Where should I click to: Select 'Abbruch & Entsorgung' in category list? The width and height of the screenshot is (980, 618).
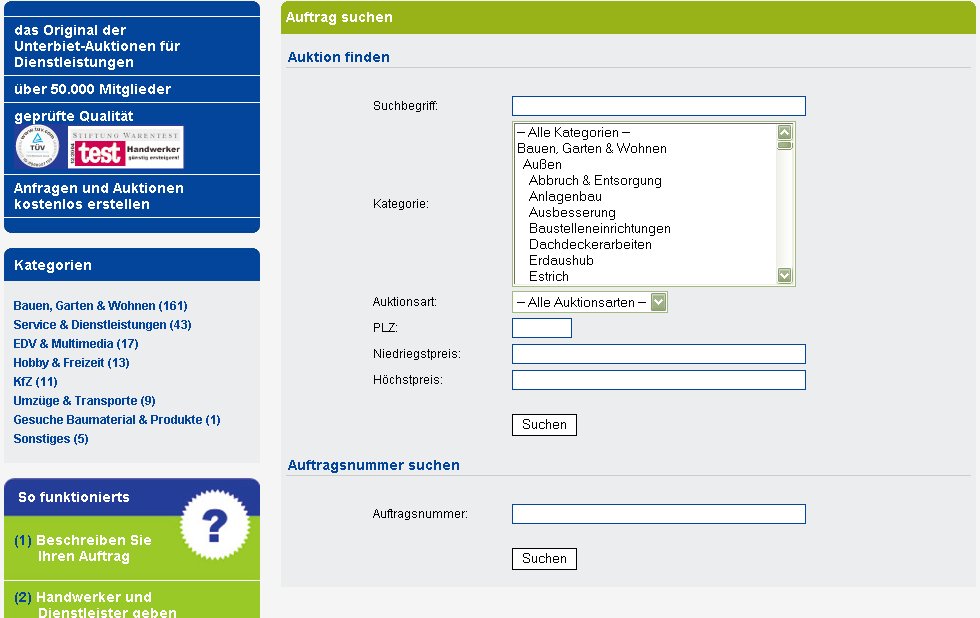[x=595, y=181]
